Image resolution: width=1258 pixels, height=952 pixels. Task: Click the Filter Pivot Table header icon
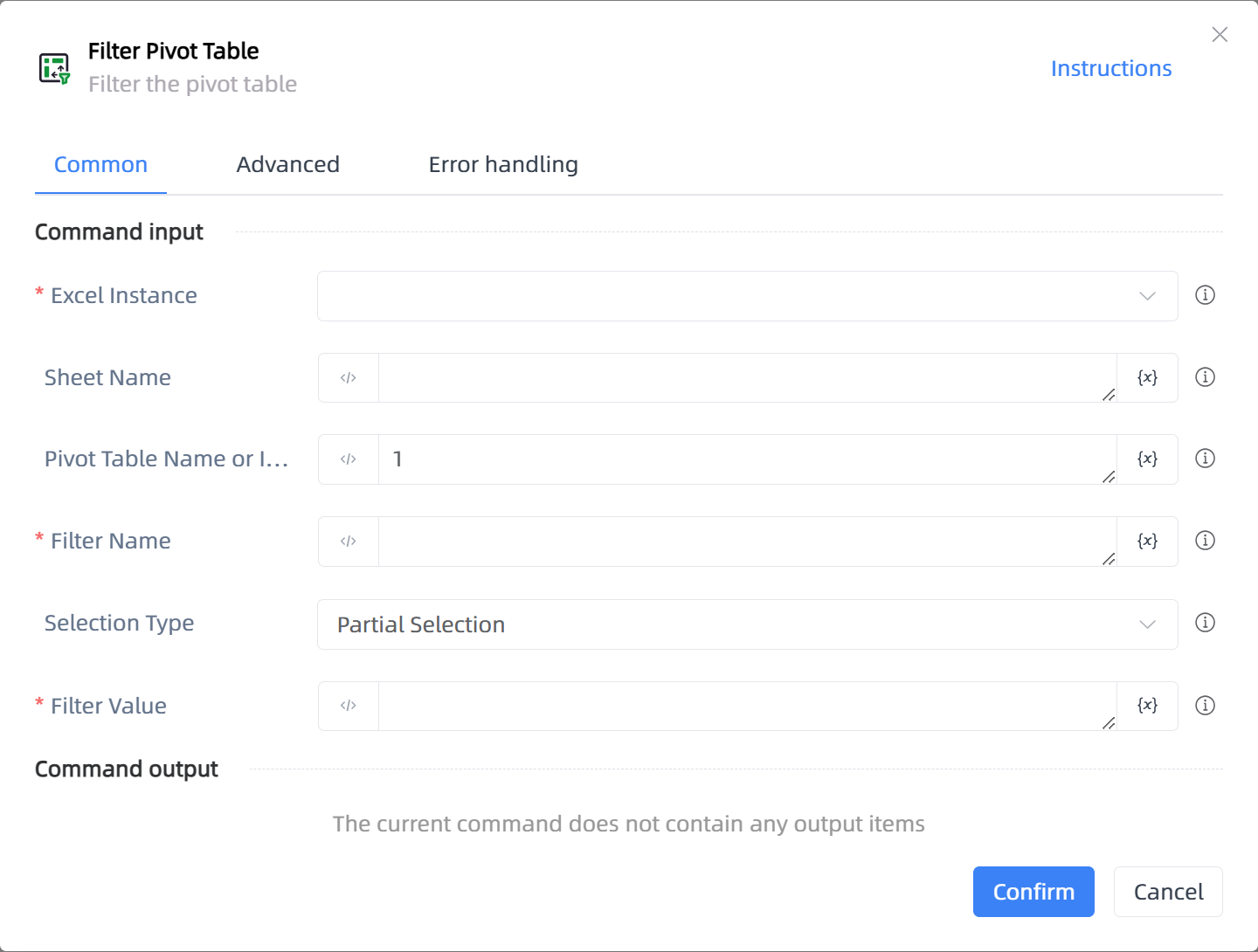tap(54, 68)
